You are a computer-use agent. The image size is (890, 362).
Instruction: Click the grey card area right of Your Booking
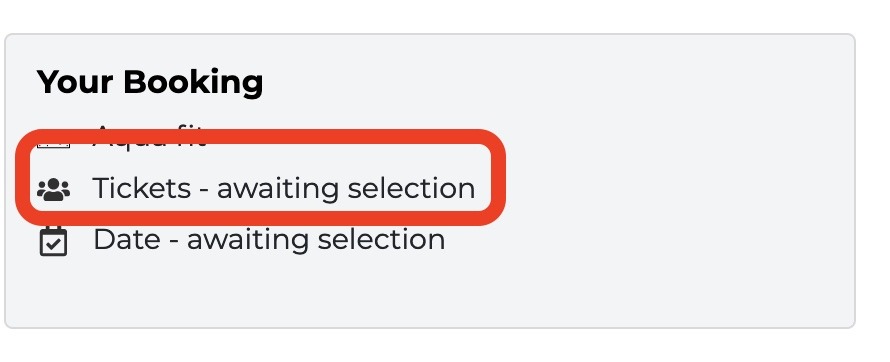tap(556, 83)
